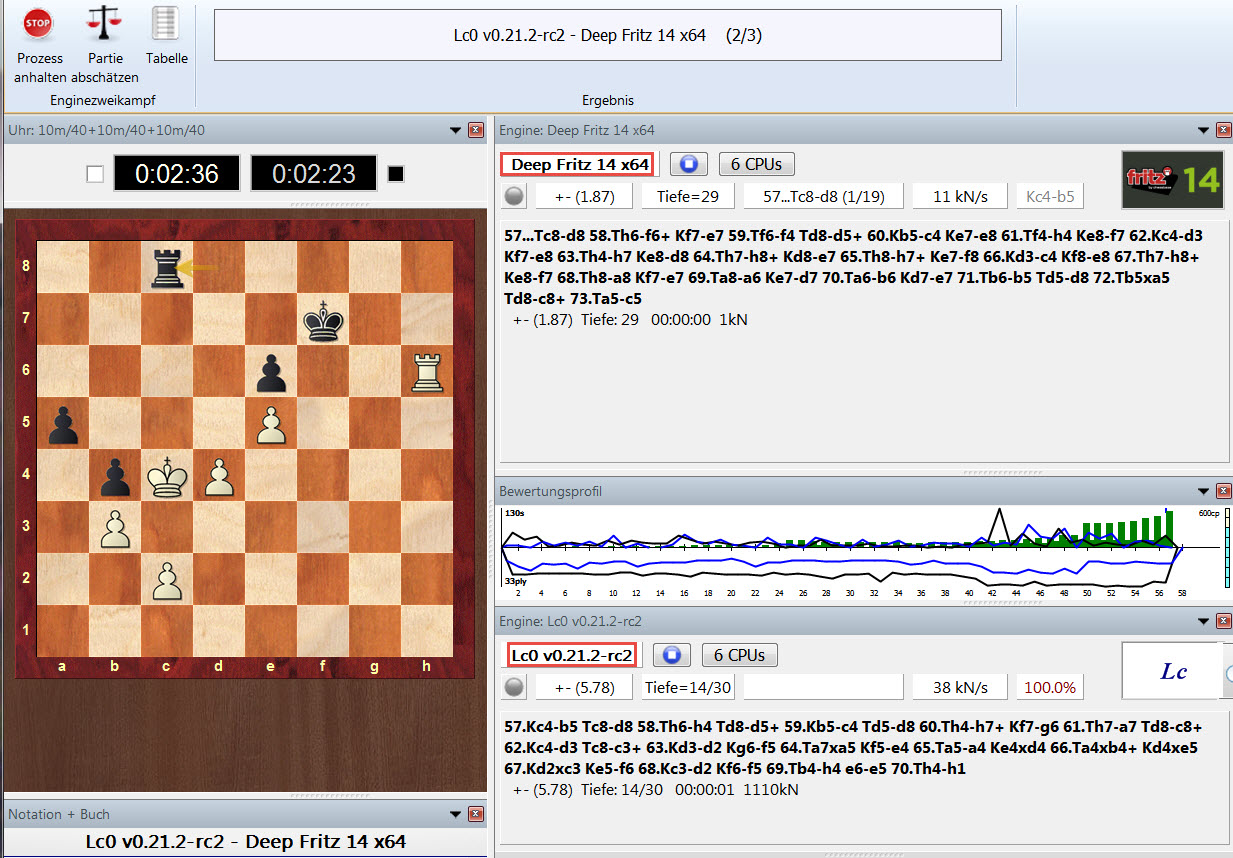
Task: Close the Lc0 engine panel
Action: [x=1223, y=621]
